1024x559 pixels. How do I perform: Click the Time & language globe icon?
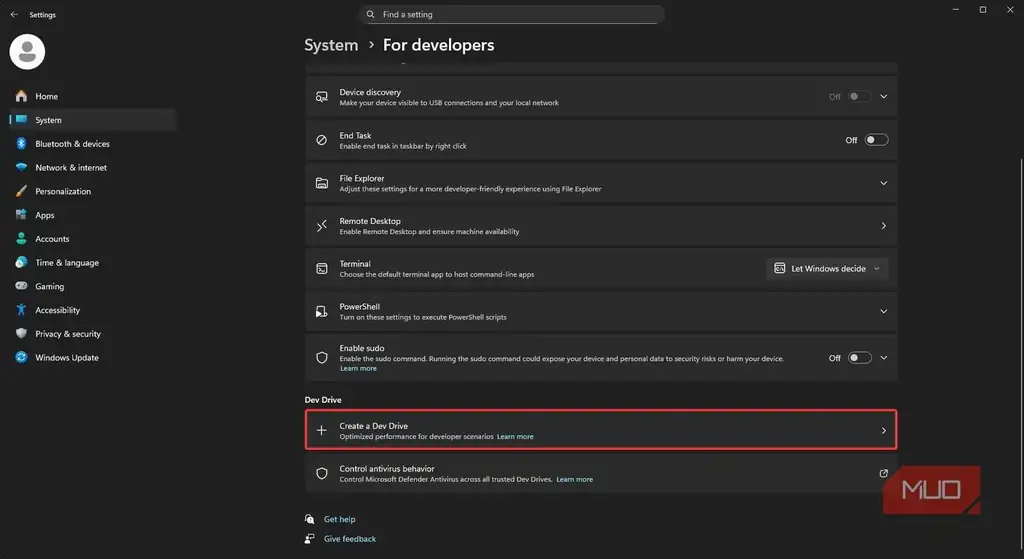(22, 263)
